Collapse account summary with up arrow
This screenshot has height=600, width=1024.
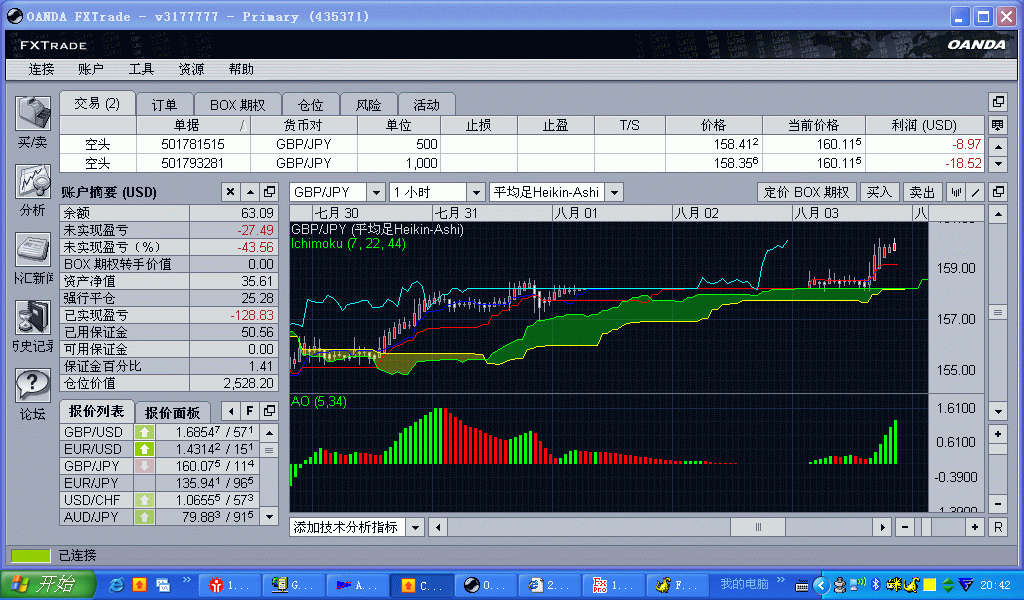coord(250,192)
